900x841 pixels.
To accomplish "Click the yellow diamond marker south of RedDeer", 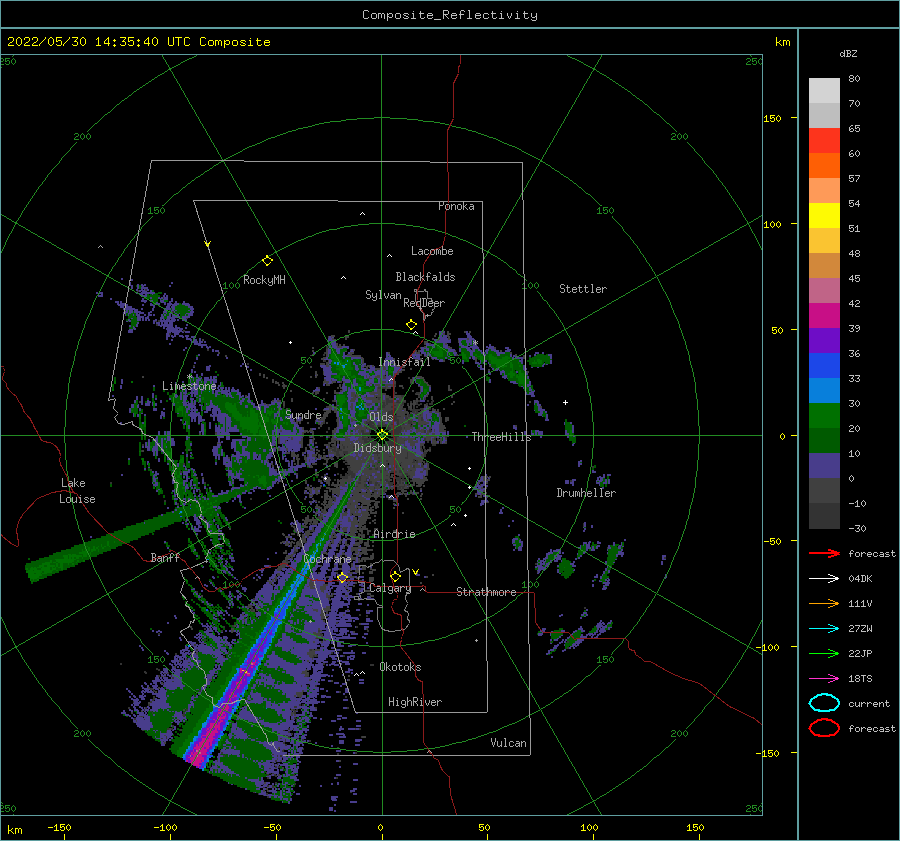I will 412,325.
